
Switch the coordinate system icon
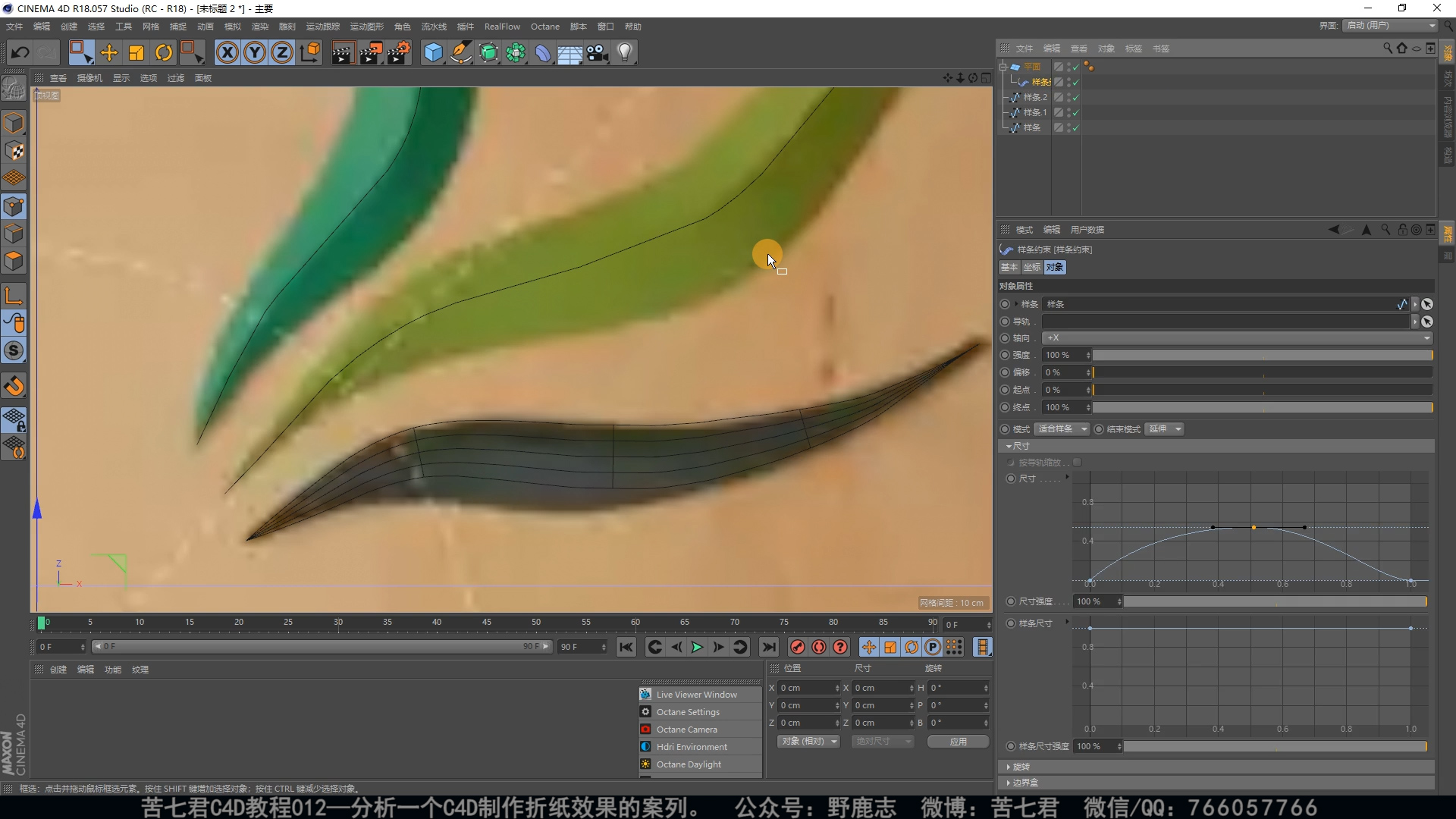310,52
